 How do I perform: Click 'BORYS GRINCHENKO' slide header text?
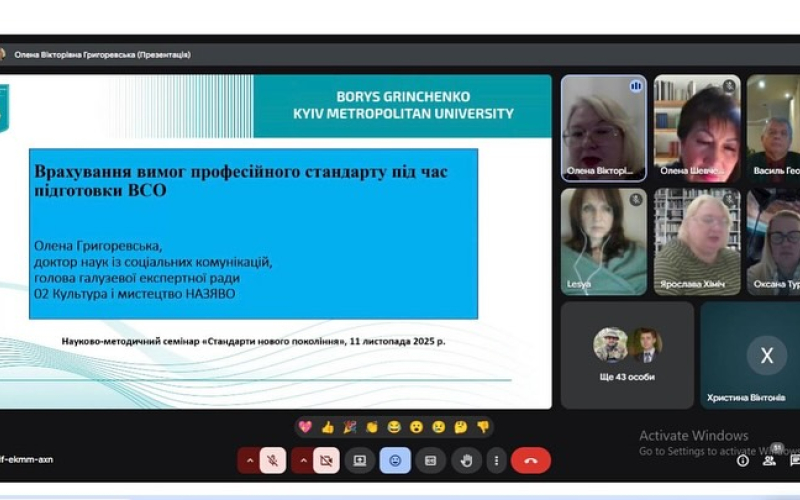click(403, 96)
